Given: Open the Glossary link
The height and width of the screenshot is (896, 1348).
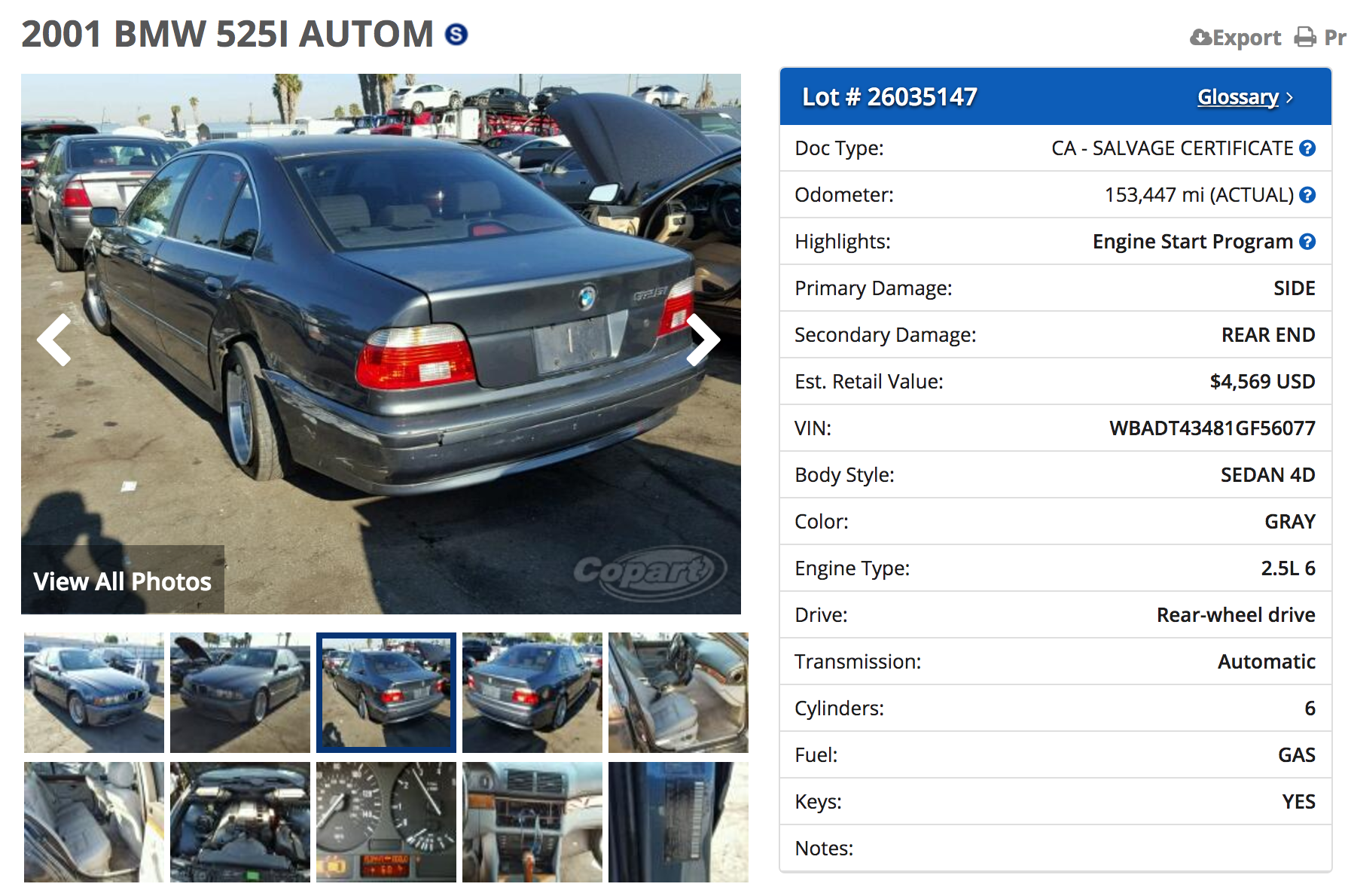Looking at the screenshot, I should 1238,97.
